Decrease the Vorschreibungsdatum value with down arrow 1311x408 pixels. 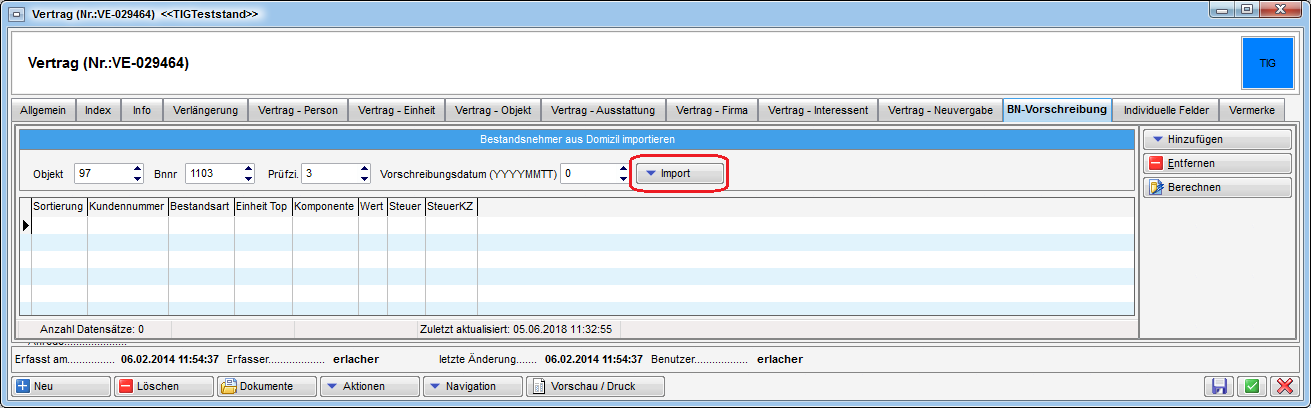[623, 178]
